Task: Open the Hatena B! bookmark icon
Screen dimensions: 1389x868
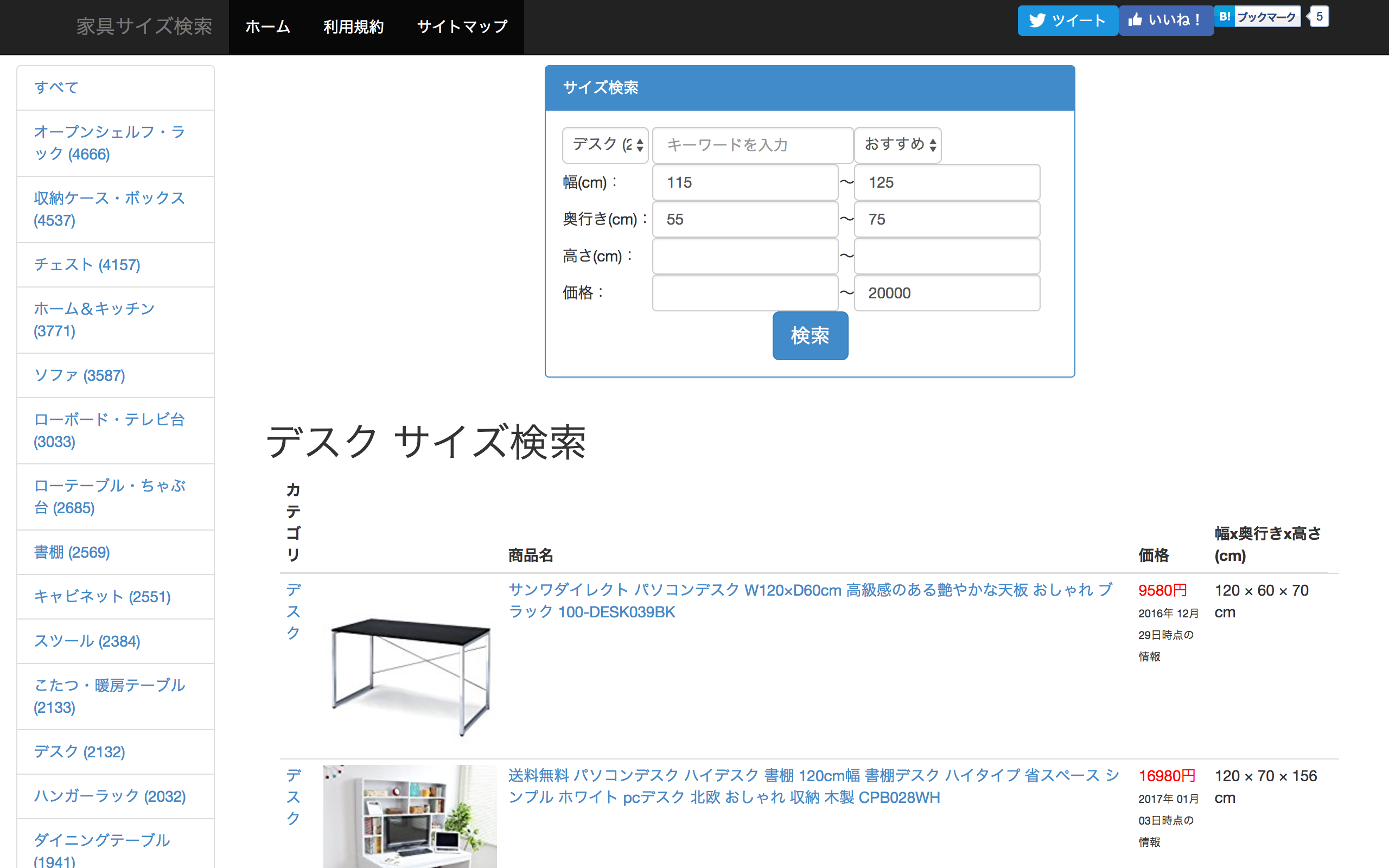Action: (1224, 17)
